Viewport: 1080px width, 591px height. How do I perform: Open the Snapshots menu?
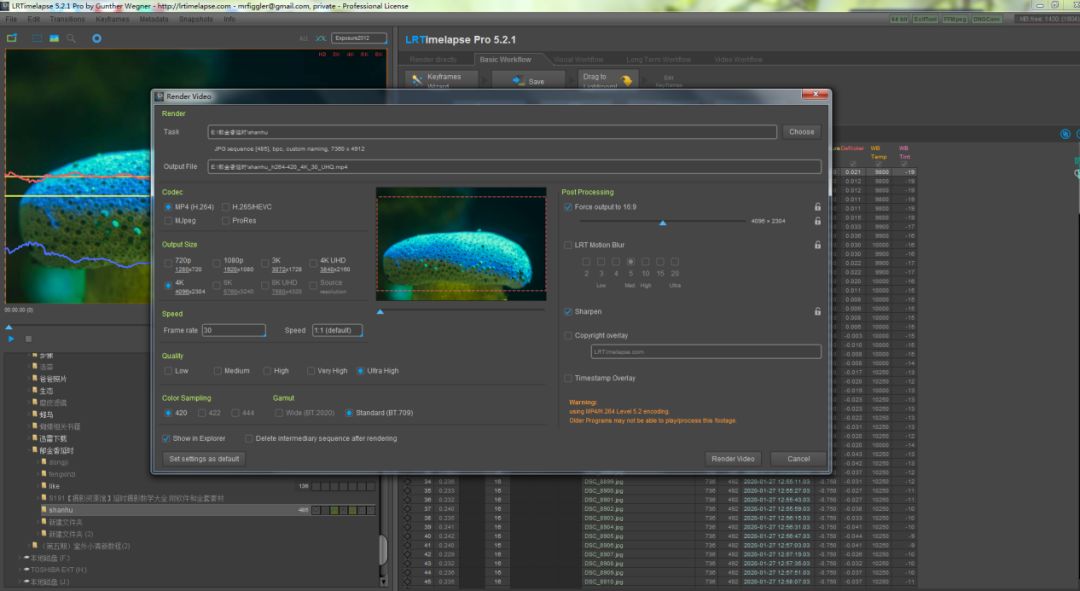point(196,19)
